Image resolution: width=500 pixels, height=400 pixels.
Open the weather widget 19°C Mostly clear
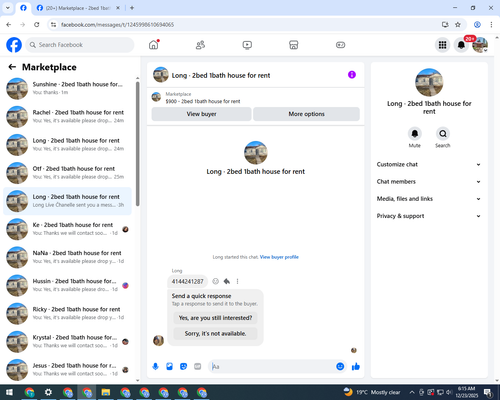click(x=372, y=392)
